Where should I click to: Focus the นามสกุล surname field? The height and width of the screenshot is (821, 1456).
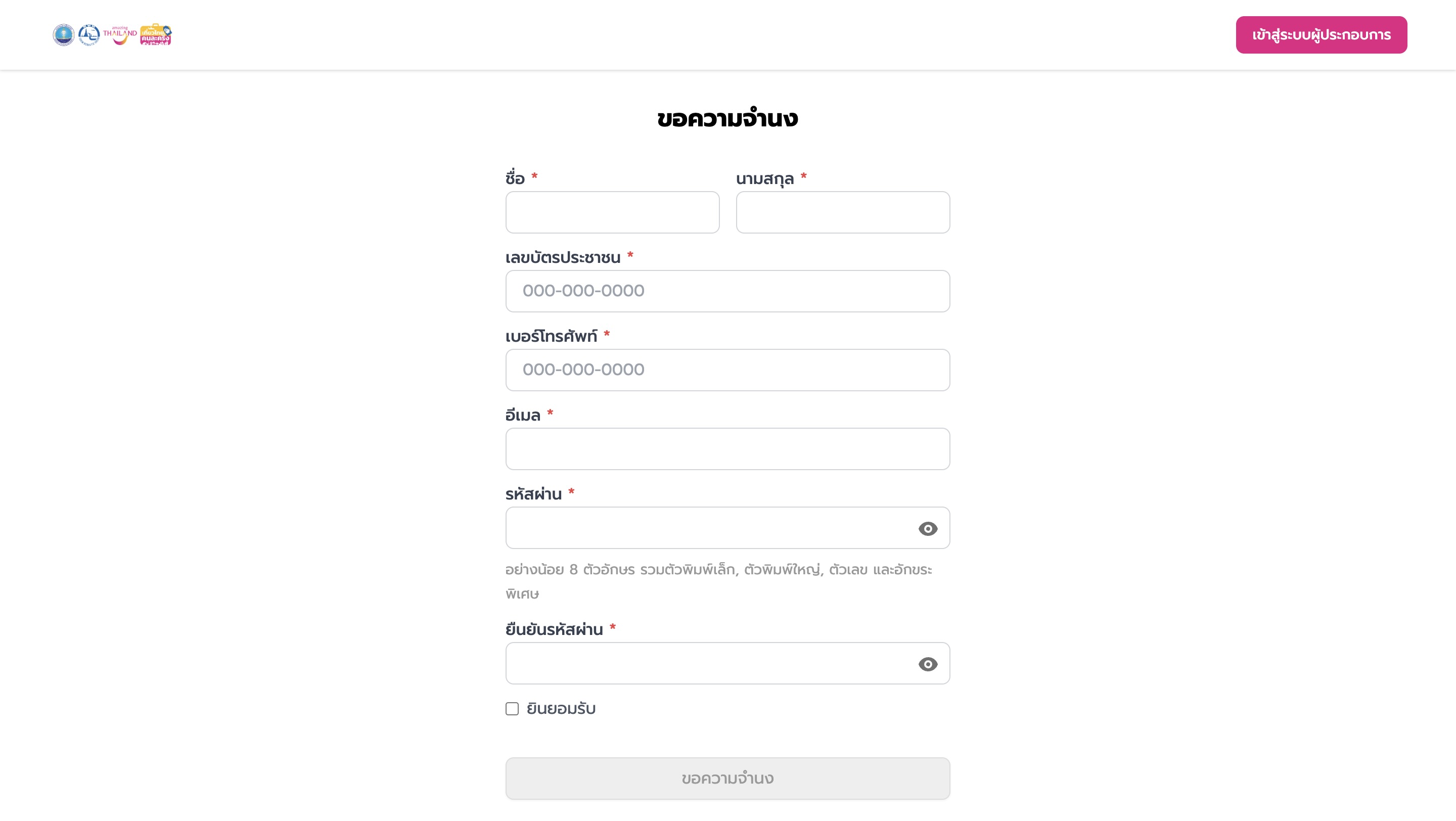point(843,212)
